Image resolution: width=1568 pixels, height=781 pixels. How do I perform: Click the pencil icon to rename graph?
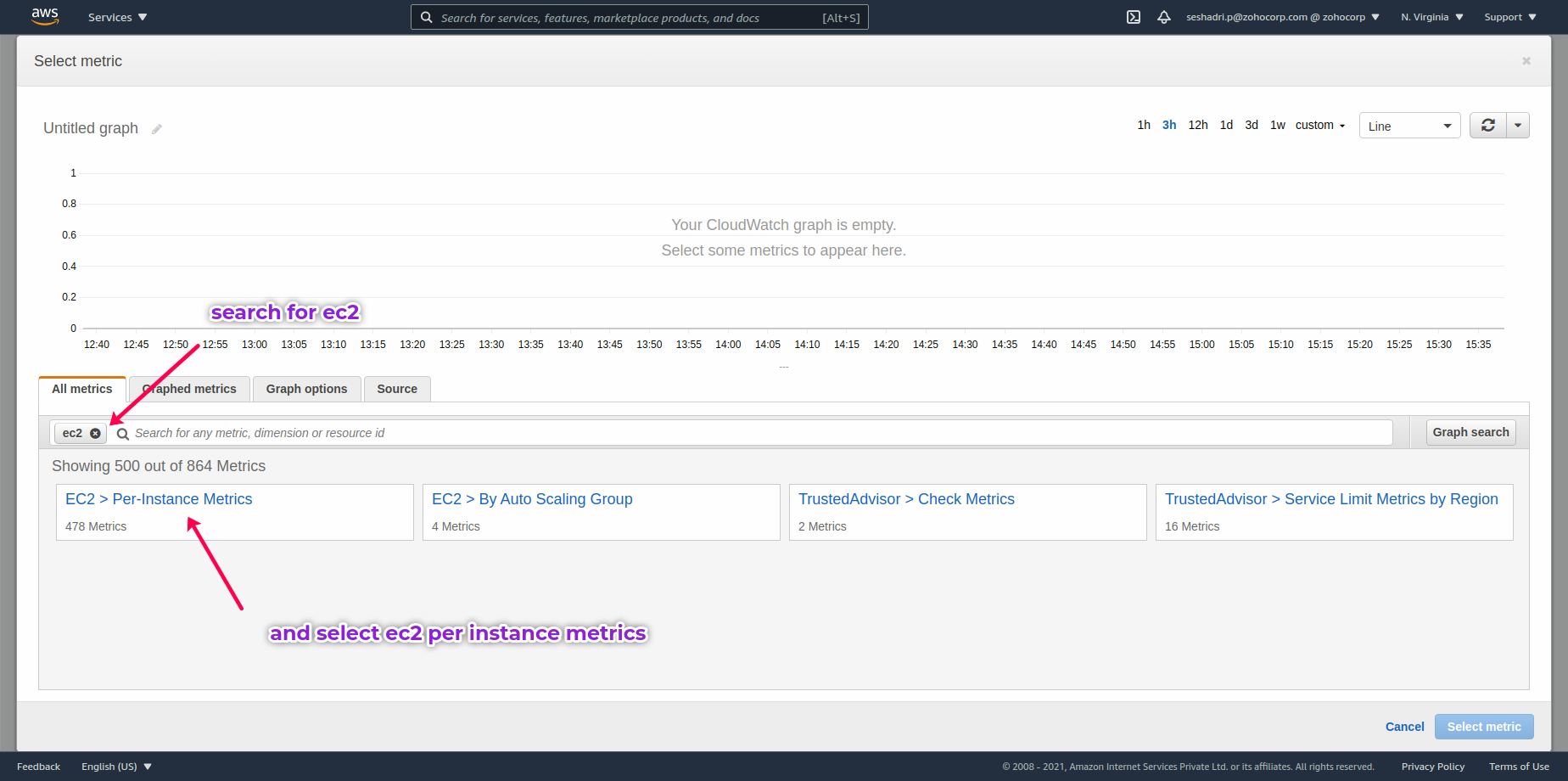(157, 129)
